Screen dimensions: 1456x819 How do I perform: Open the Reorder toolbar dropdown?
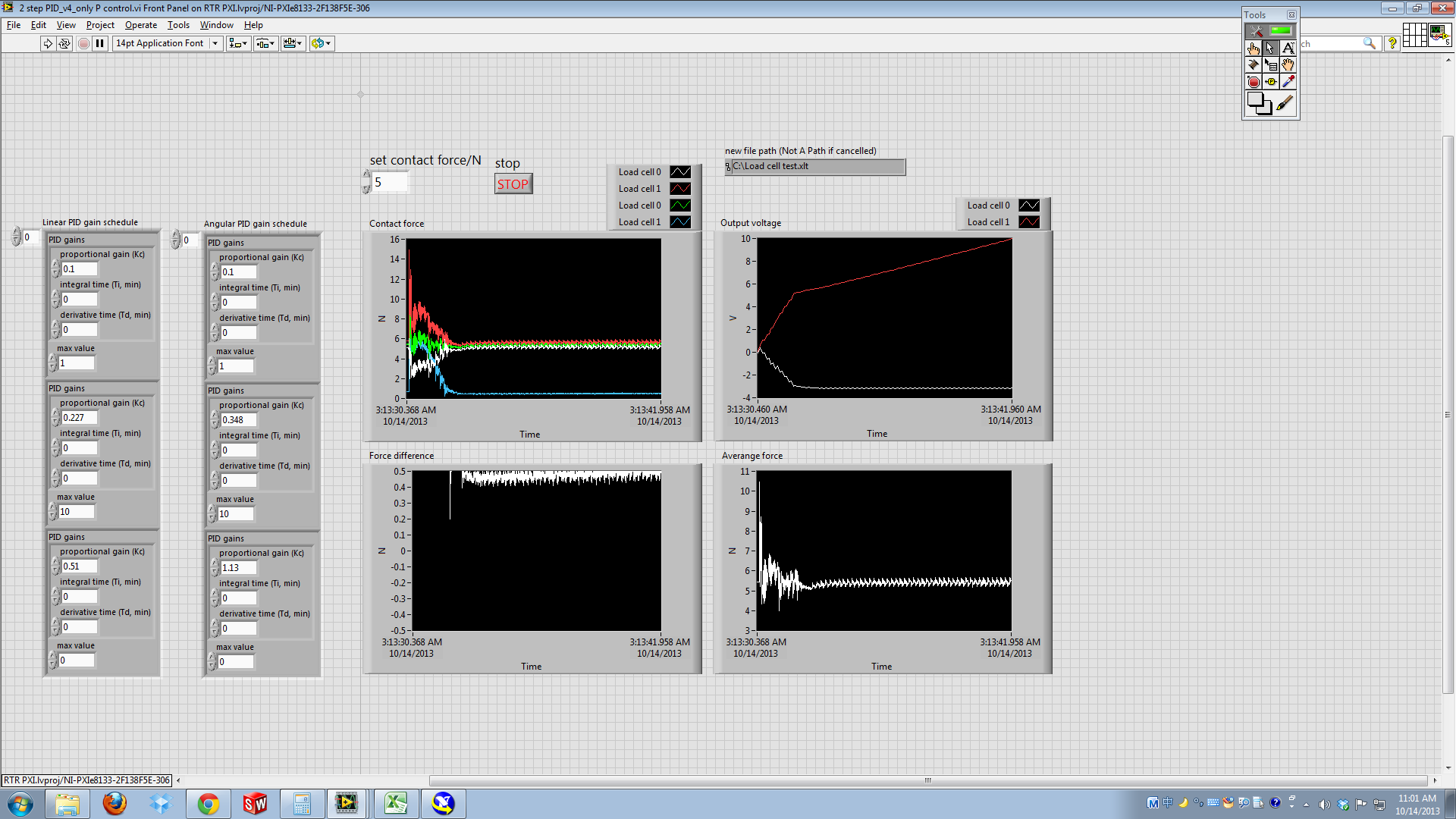322,43
